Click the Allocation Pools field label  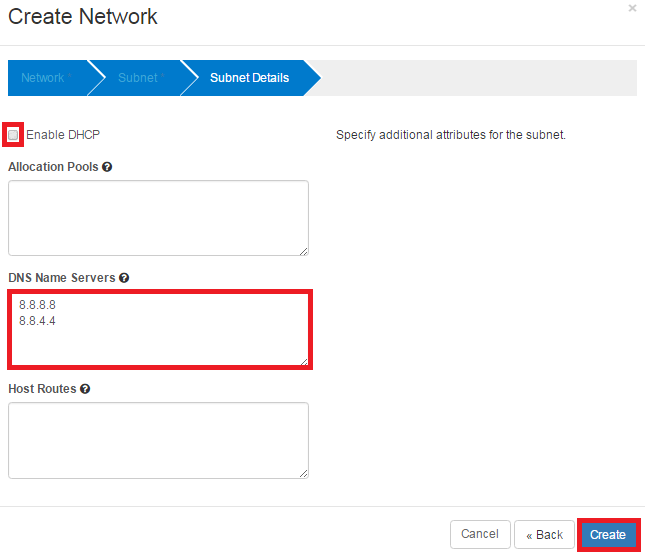click(53, 167)
